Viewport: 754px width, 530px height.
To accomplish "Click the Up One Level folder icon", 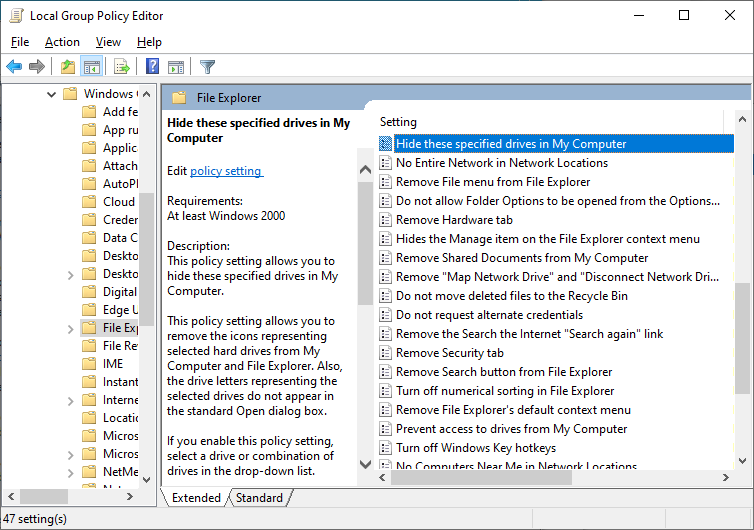I will point(67,67).
